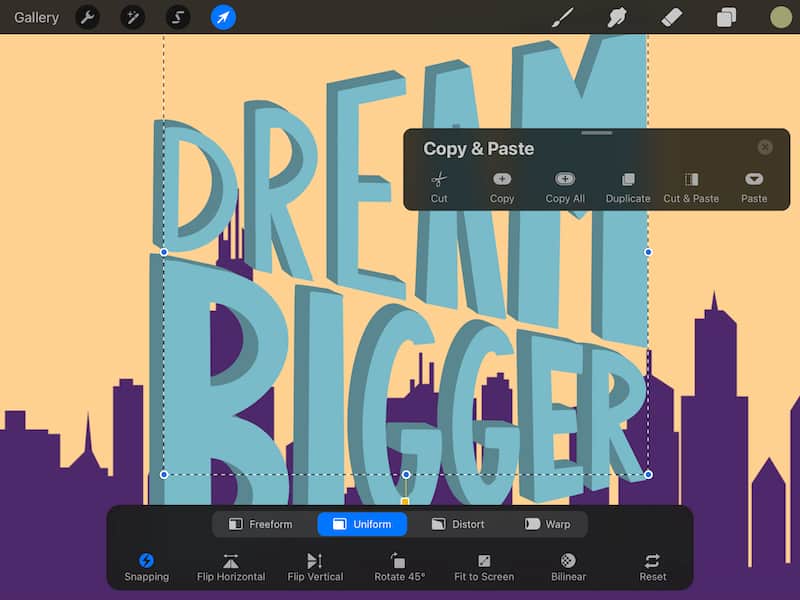Flip the selection vertically
The width and height of the screenshot is (800, 600).
click(315, 567)
